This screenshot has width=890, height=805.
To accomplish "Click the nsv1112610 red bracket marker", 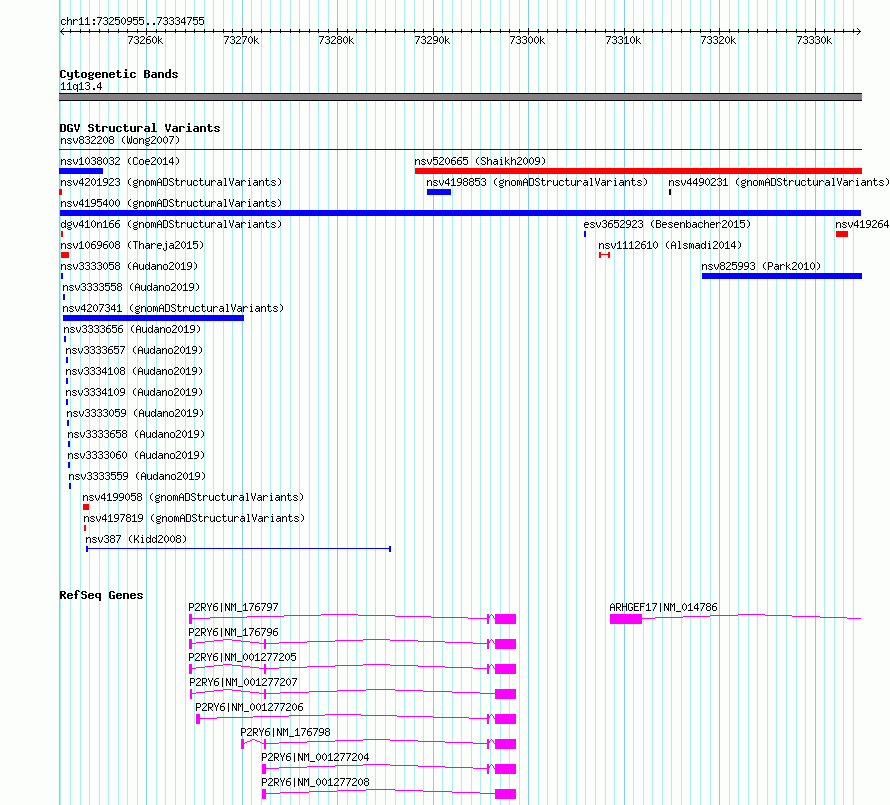I will (604, 255).
